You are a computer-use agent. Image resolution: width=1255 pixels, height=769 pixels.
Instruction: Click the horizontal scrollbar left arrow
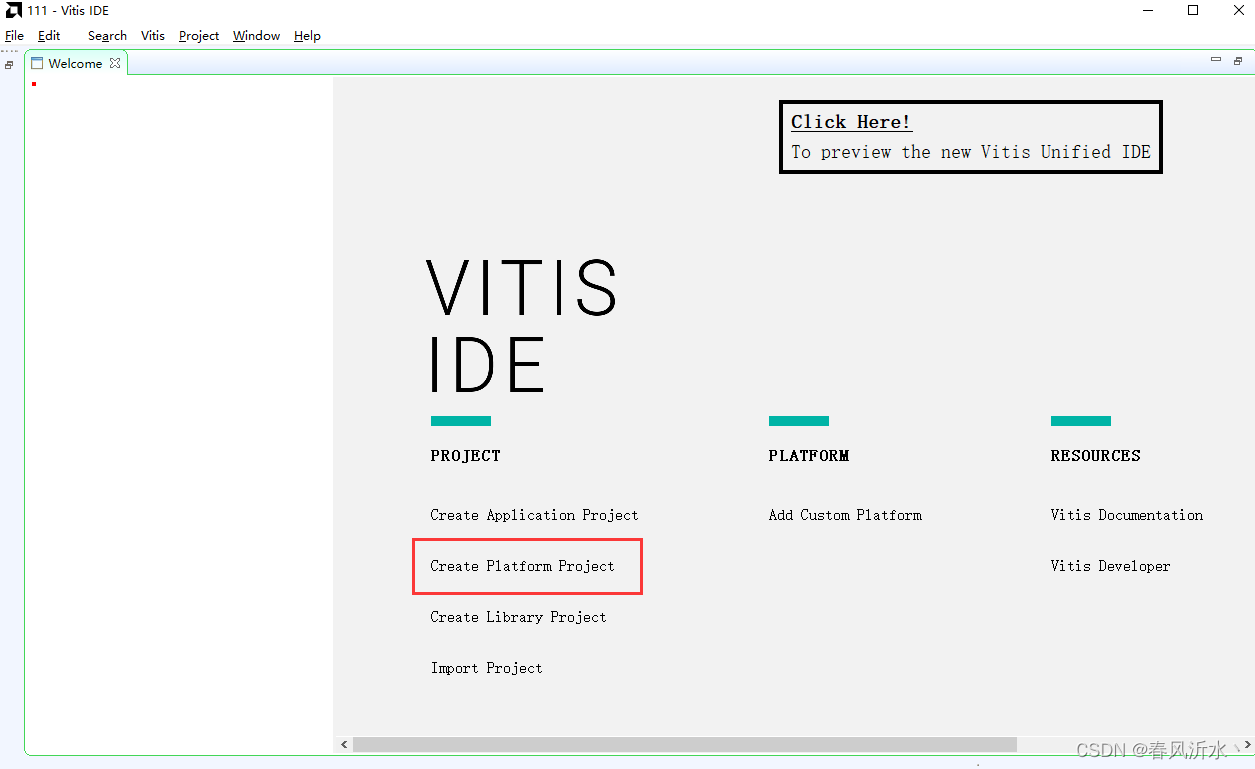pos(345,745)
